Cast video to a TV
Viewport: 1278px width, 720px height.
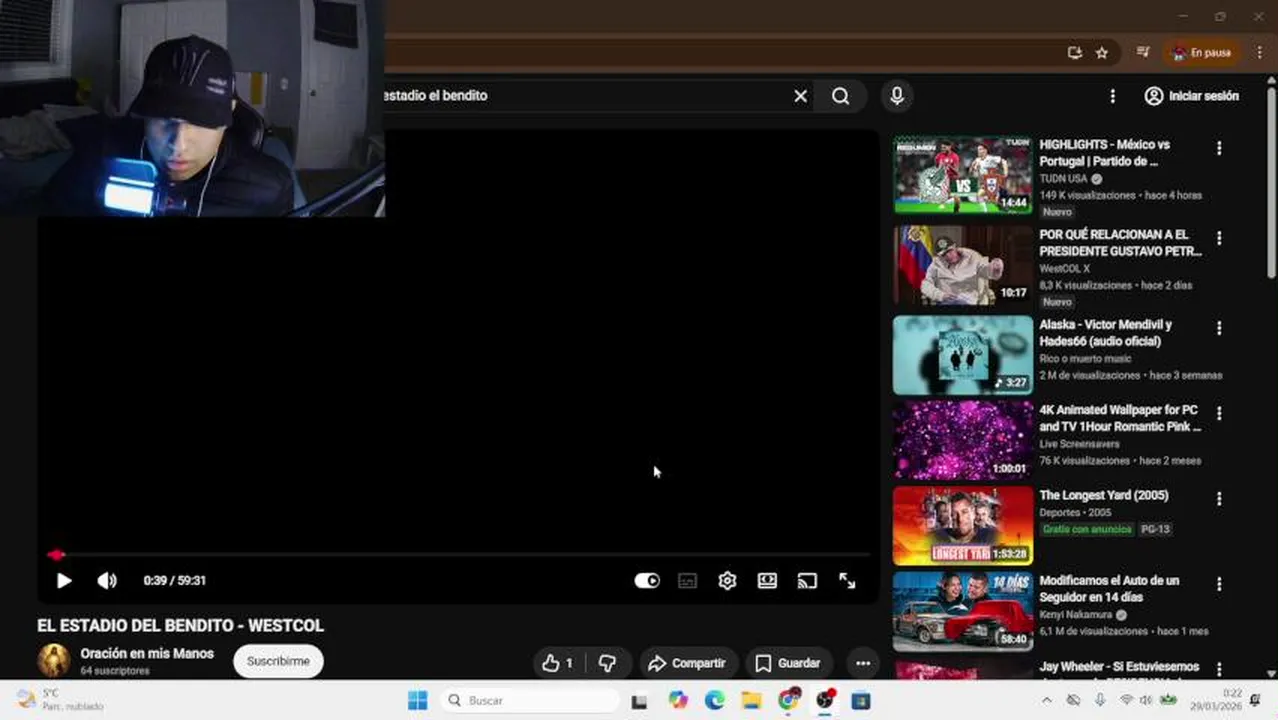(807, 580)
